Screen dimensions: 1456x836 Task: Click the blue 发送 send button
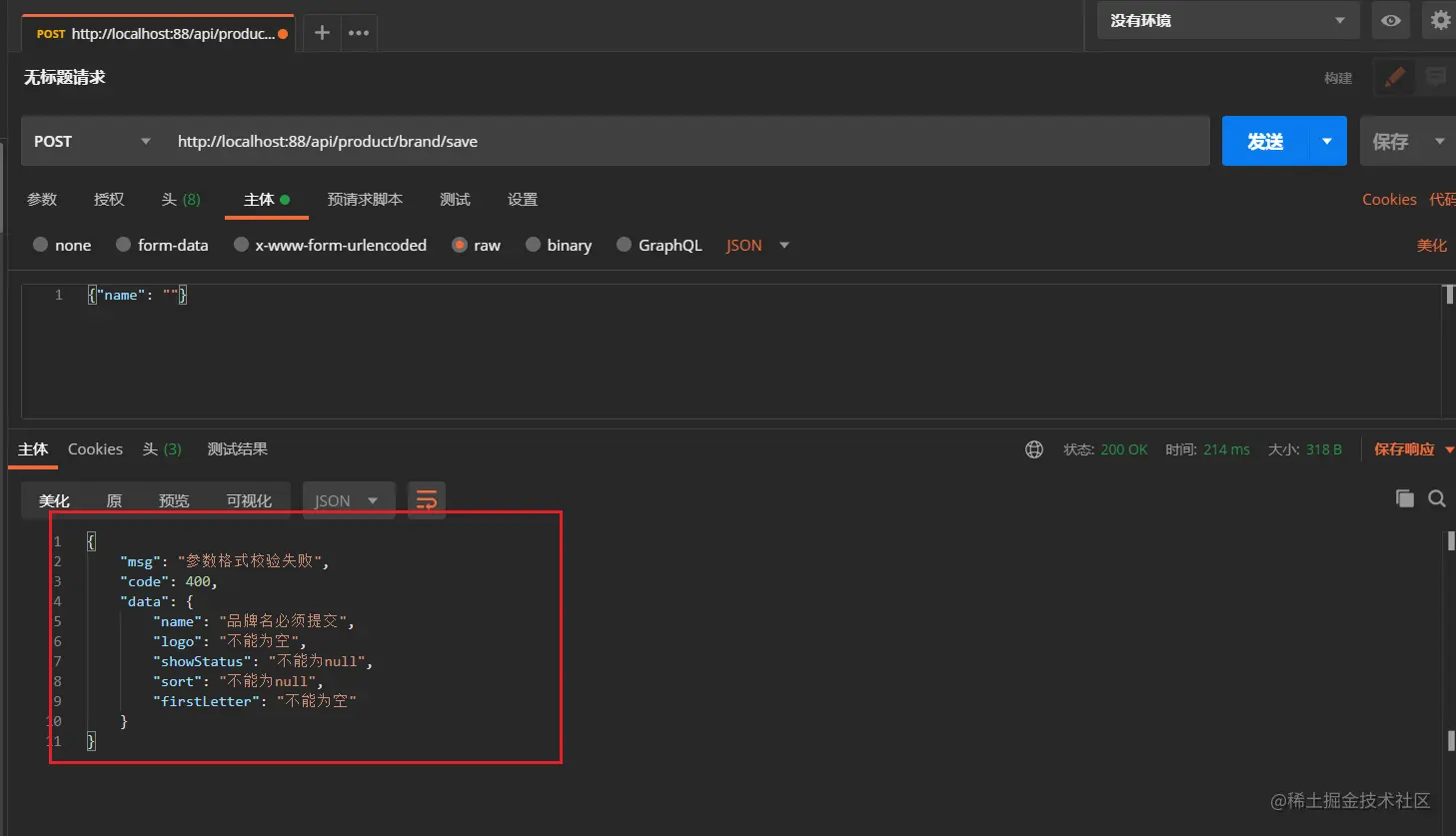[1265, 141]
